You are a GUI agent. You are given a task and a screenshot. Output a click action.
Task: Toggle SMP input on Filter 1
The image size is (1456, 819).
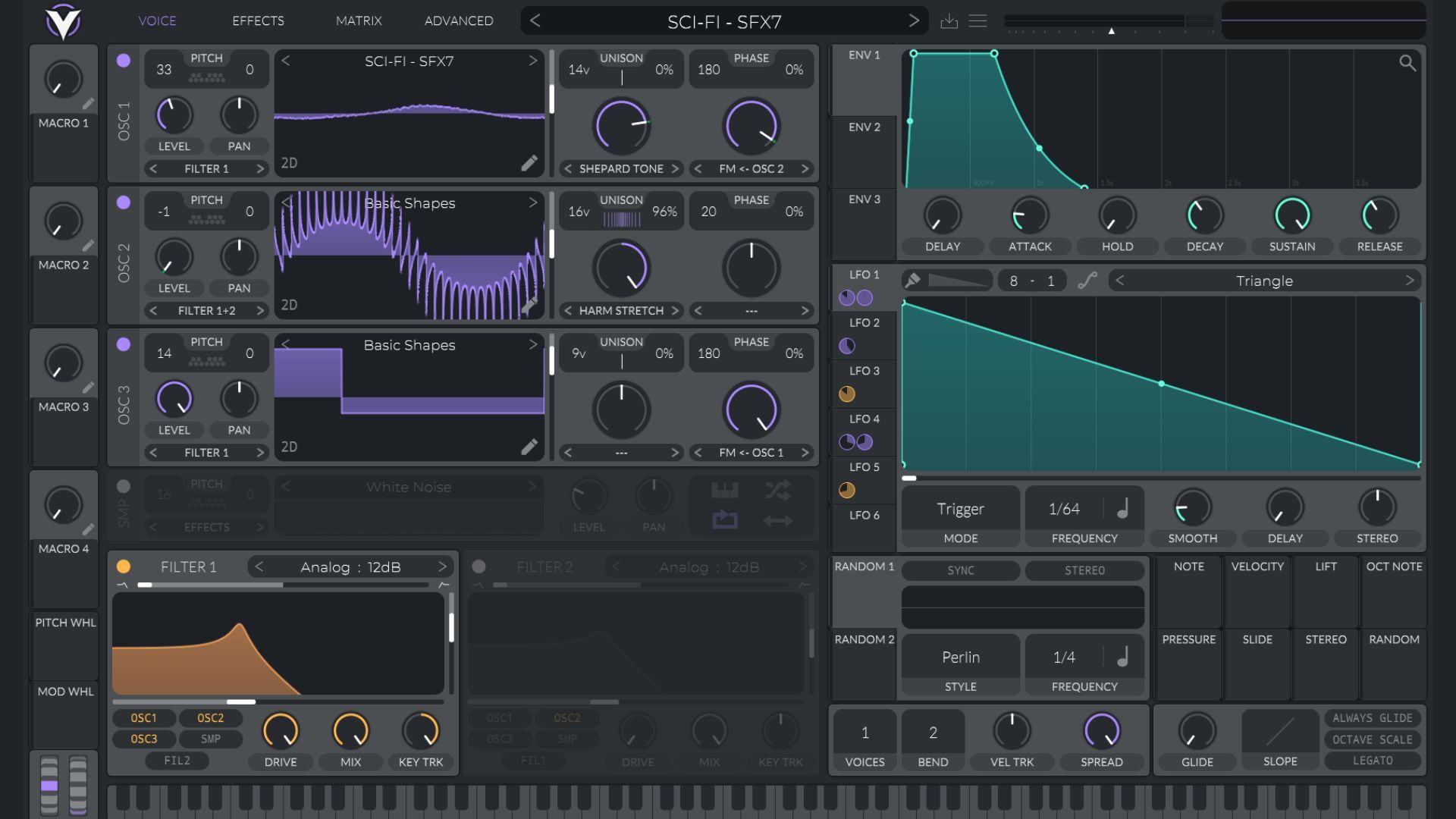pos(210,739)
